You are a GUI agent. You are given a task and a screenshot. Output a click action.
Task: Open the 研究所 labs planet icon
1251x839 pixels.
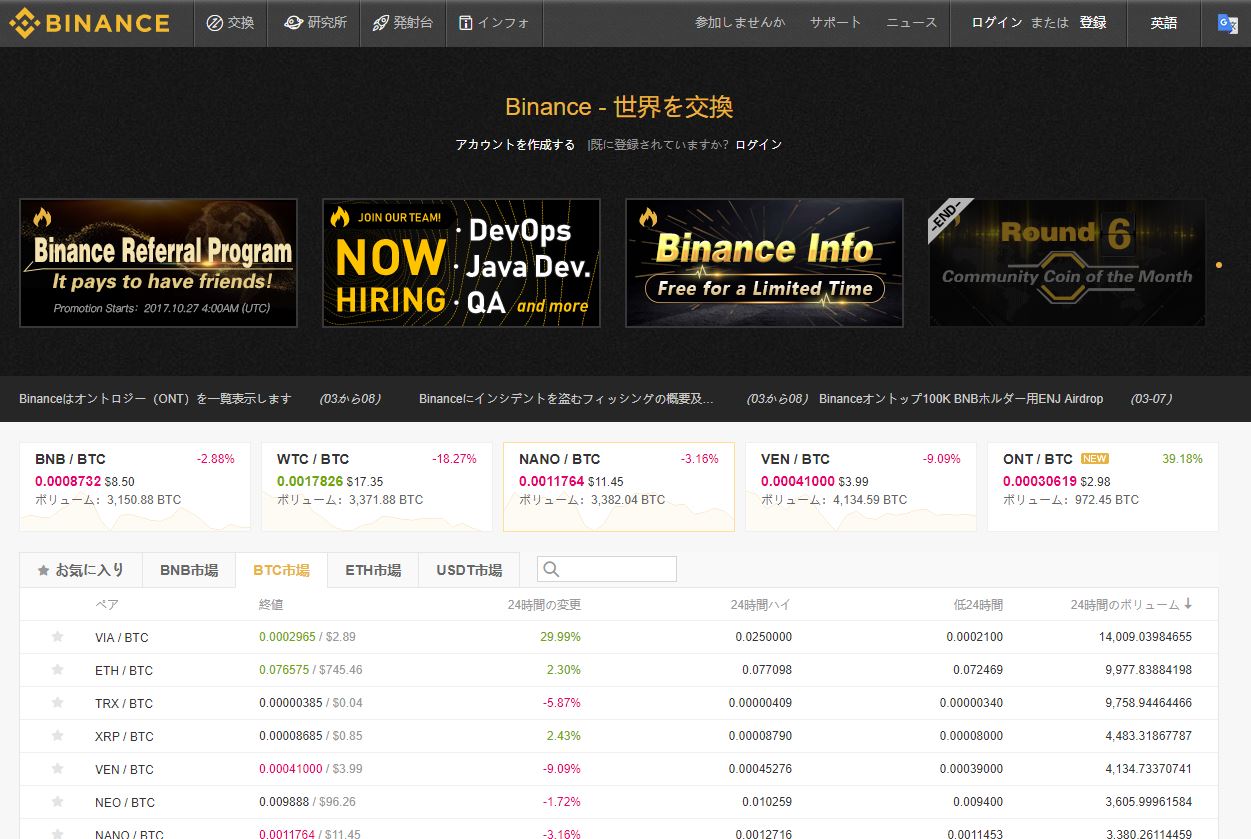pyautogui.click(x=293, y=22)
